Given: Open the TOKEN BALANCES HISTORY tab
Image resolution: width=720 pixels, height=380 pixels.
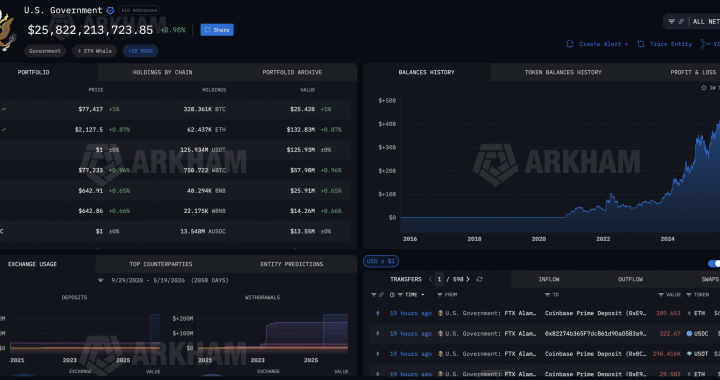Looking at the screenshot, I should click(x=563, y=73).
